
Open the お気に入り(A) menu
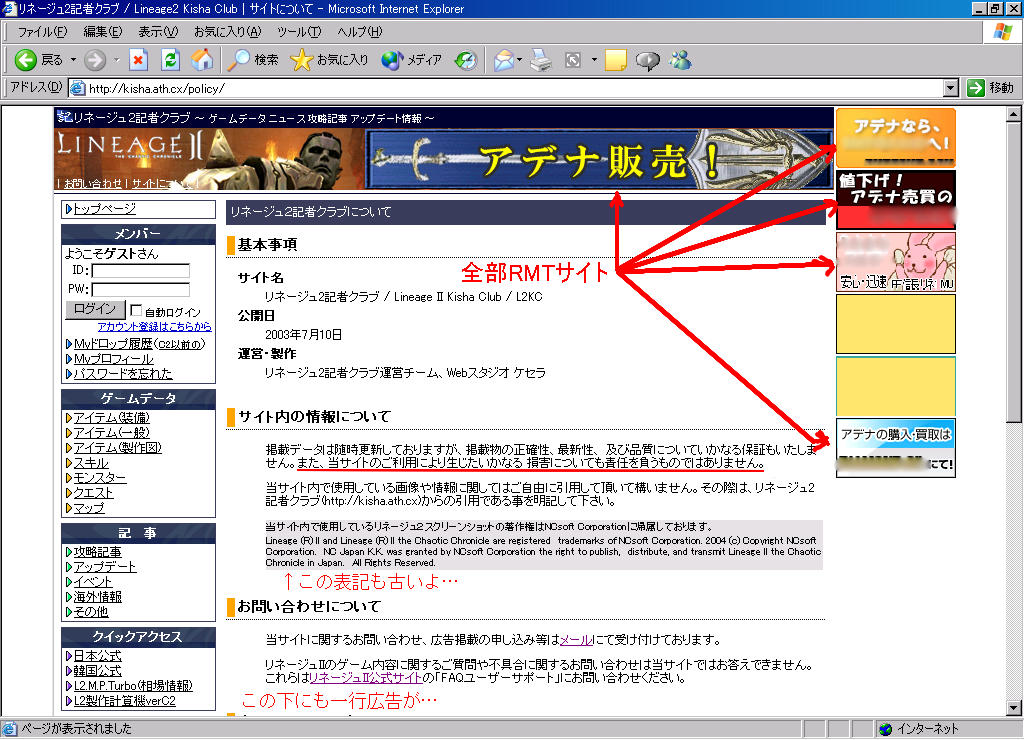click(x=227, y=31)
